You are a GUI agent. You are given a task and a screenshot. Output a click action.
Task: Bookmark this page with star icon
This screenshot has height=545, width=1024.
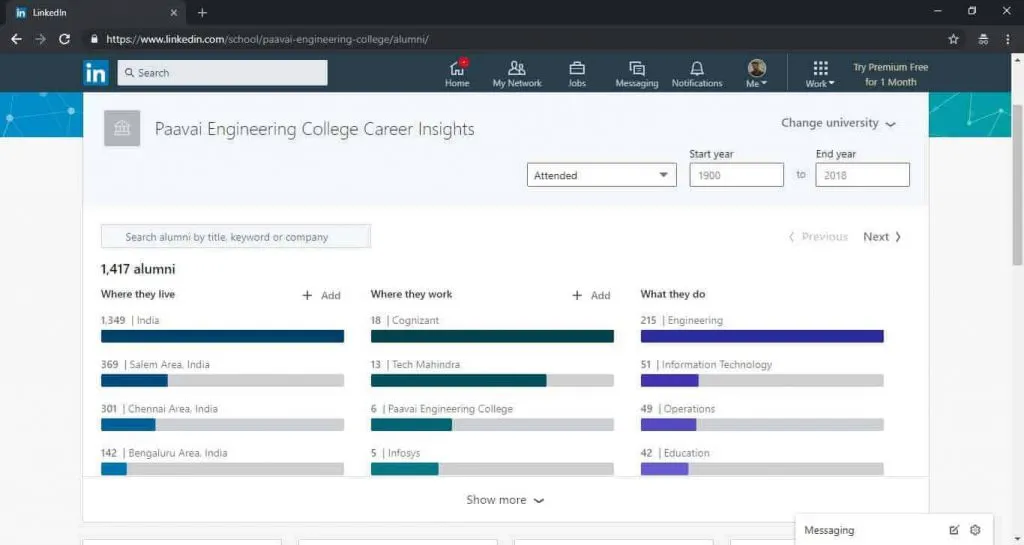953,39
